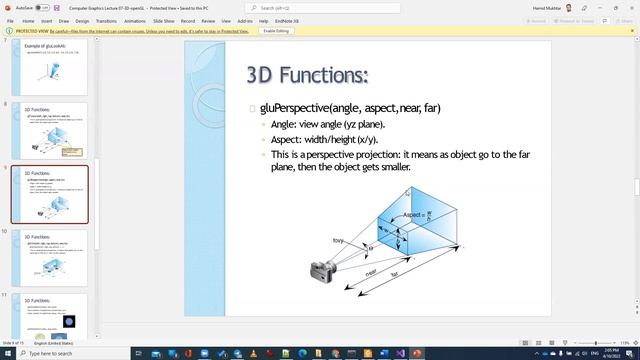Click thumbnail panel scroll-up arrow

pos(97,39)
